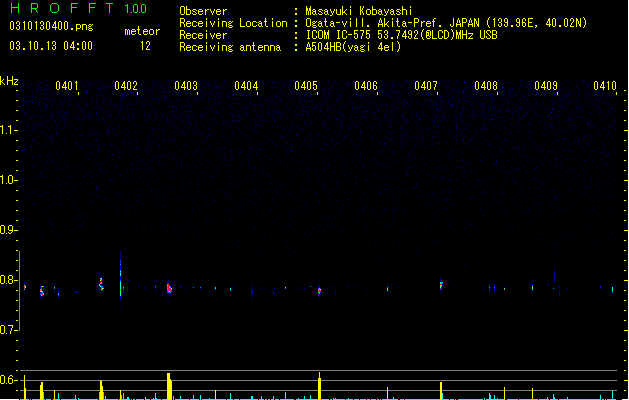This screenshot has width=629, height=400.
Task: Click the 1.0 kHz axis label
Action: [x=8, y=180]
